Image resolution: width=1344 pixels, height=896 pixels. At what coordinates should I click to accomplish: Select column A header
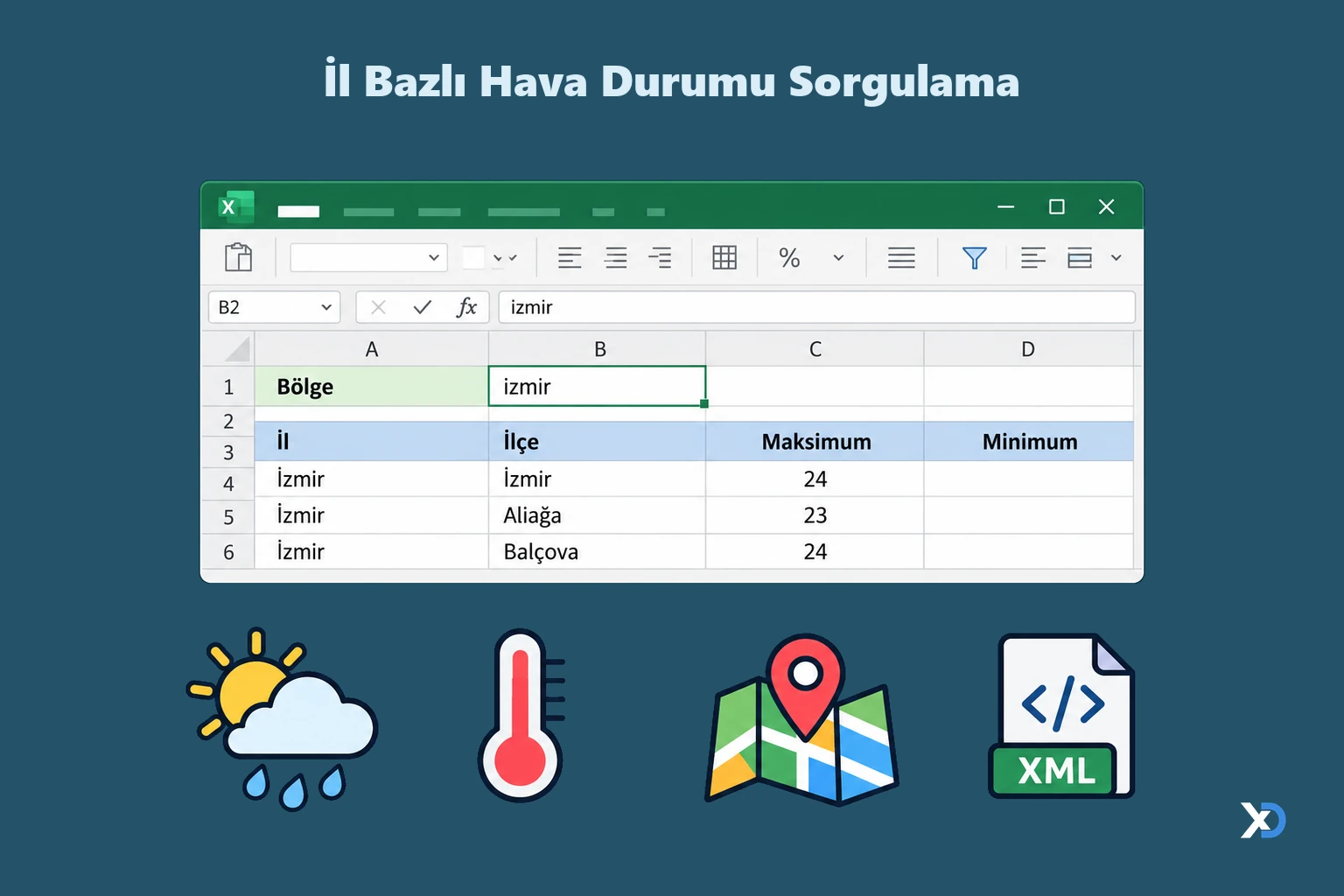point(371,349)
